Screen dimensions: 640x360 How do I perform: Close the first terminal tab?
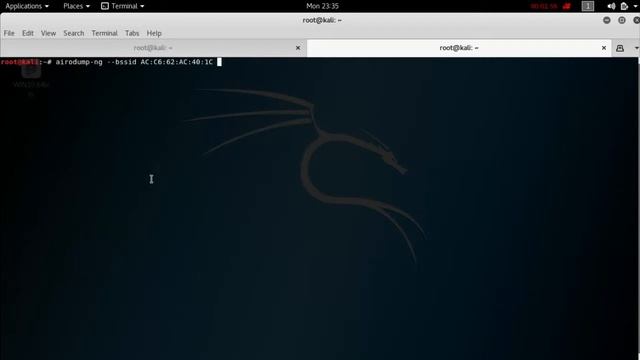click(x=298, y=48)
